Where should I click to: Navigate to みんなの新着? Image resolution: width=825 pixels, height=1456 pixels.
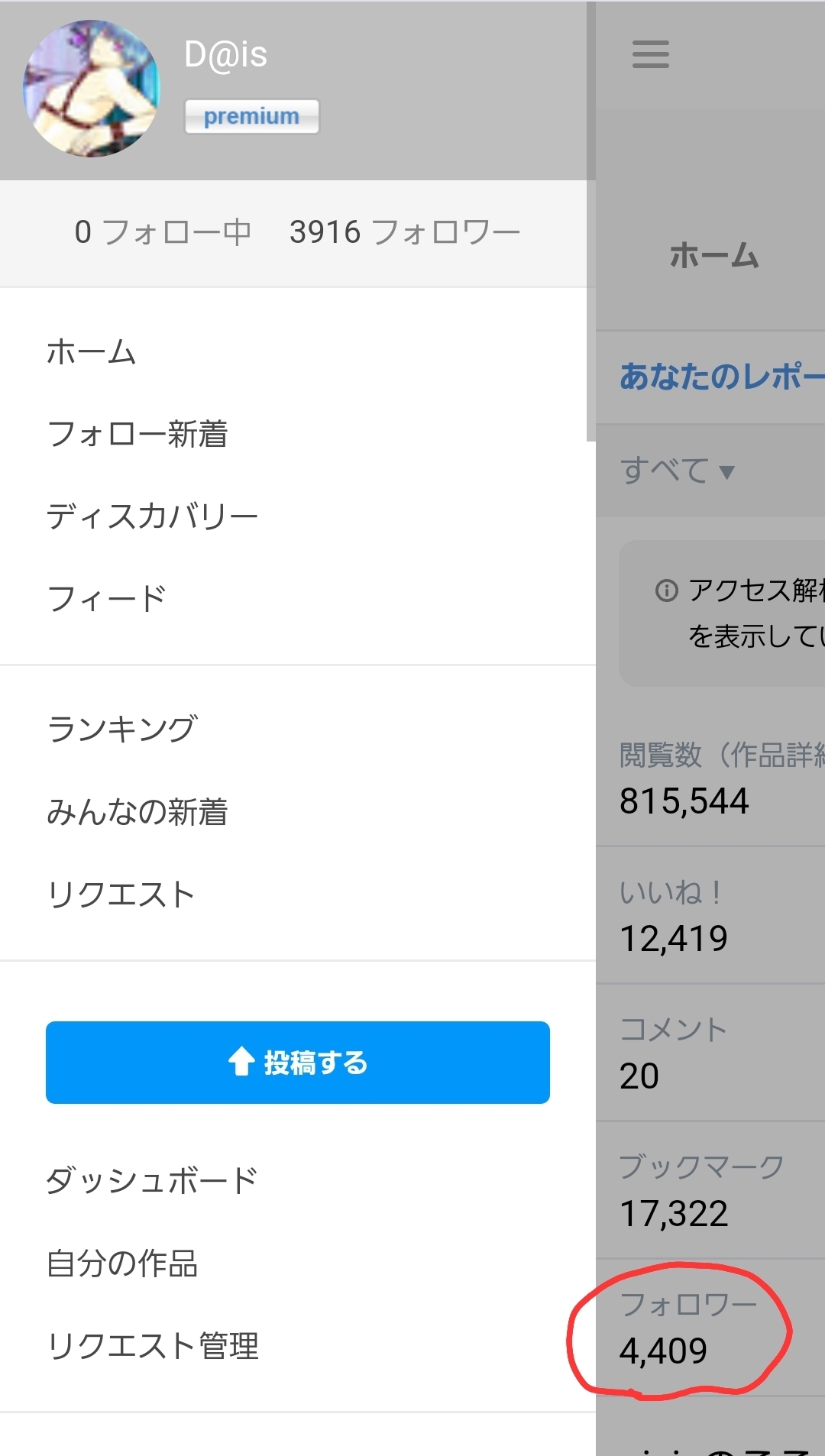pos(137,811)
